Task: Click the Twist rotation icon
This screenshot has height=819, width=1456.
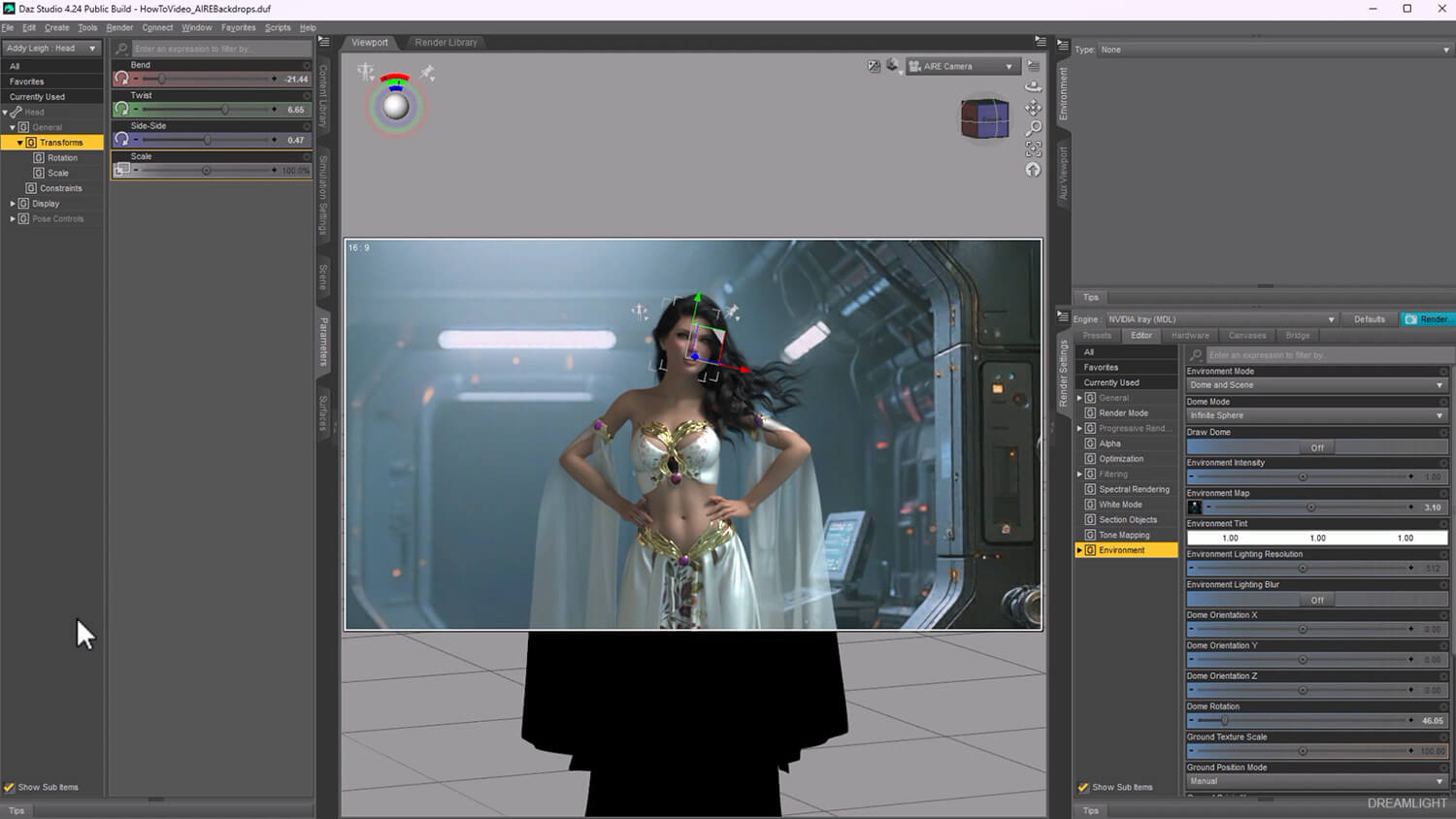Action: pos(121,109)
